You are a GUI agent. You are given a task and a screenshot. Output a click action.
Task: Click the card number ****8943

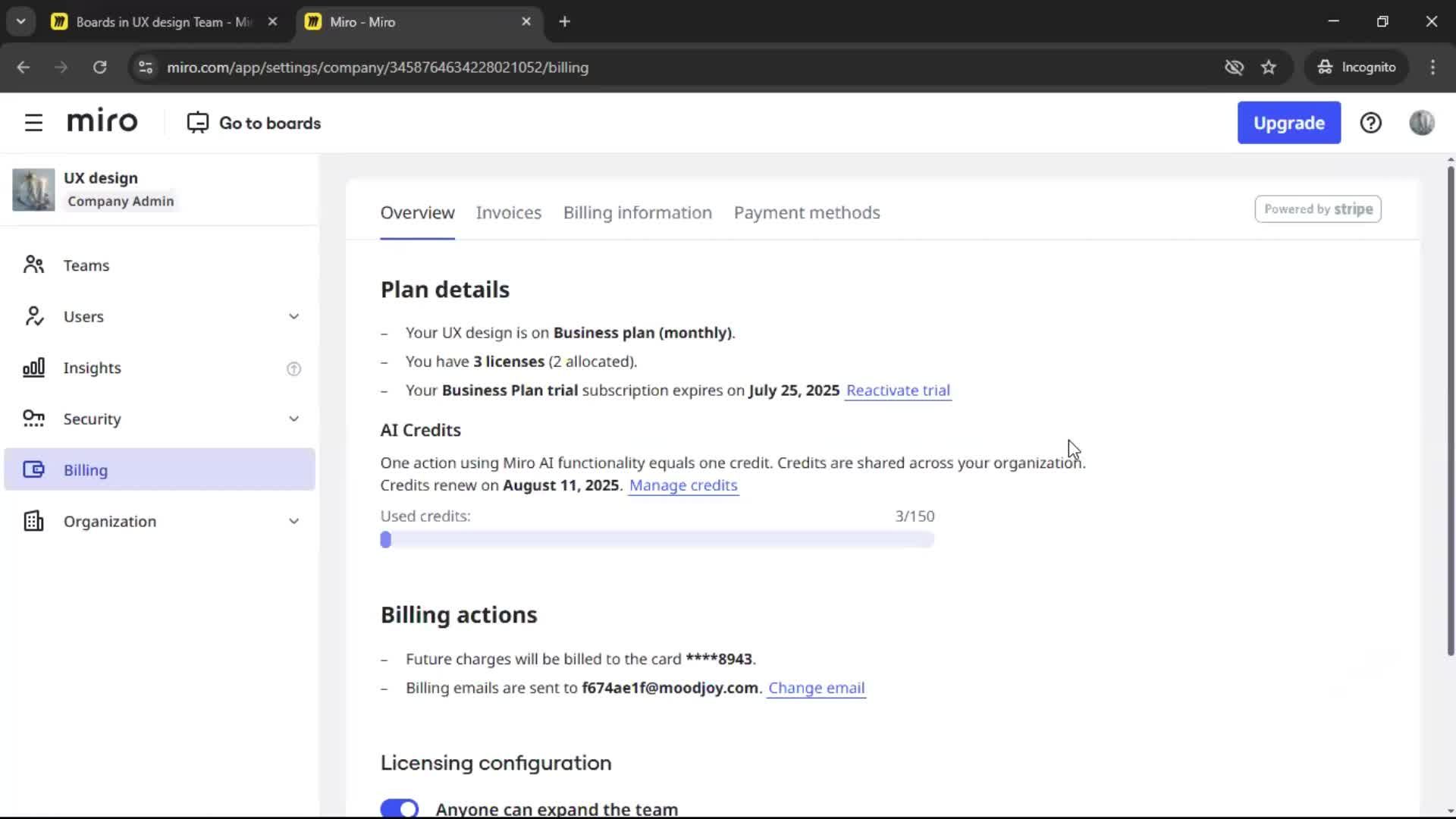tap(719, 659)
